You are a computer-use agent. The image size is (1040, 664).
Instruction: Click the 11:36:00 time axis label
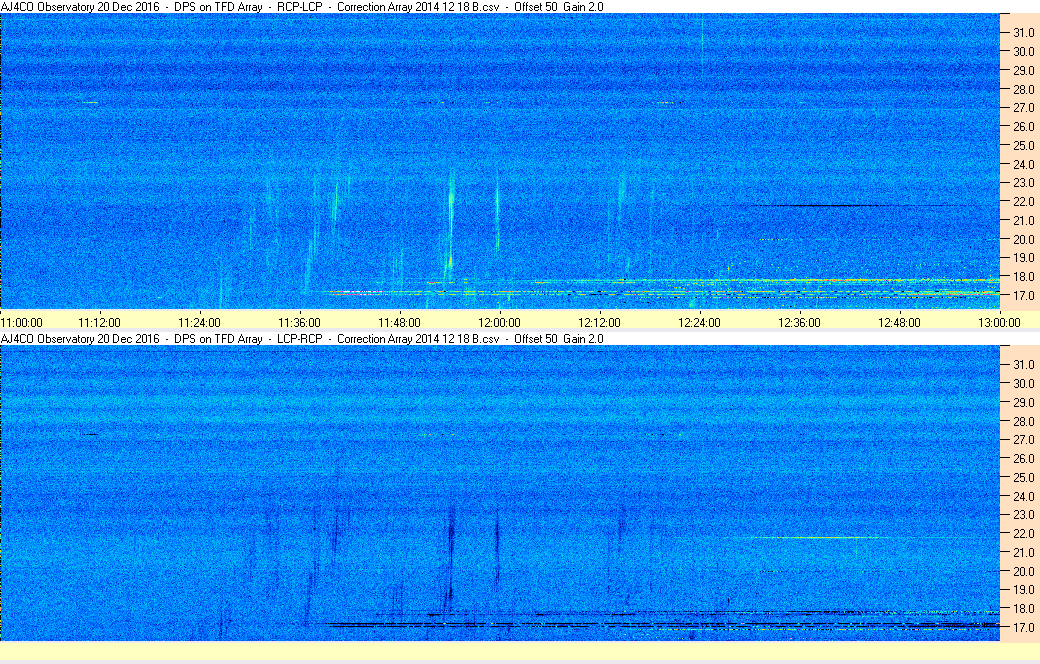[299, 323]
